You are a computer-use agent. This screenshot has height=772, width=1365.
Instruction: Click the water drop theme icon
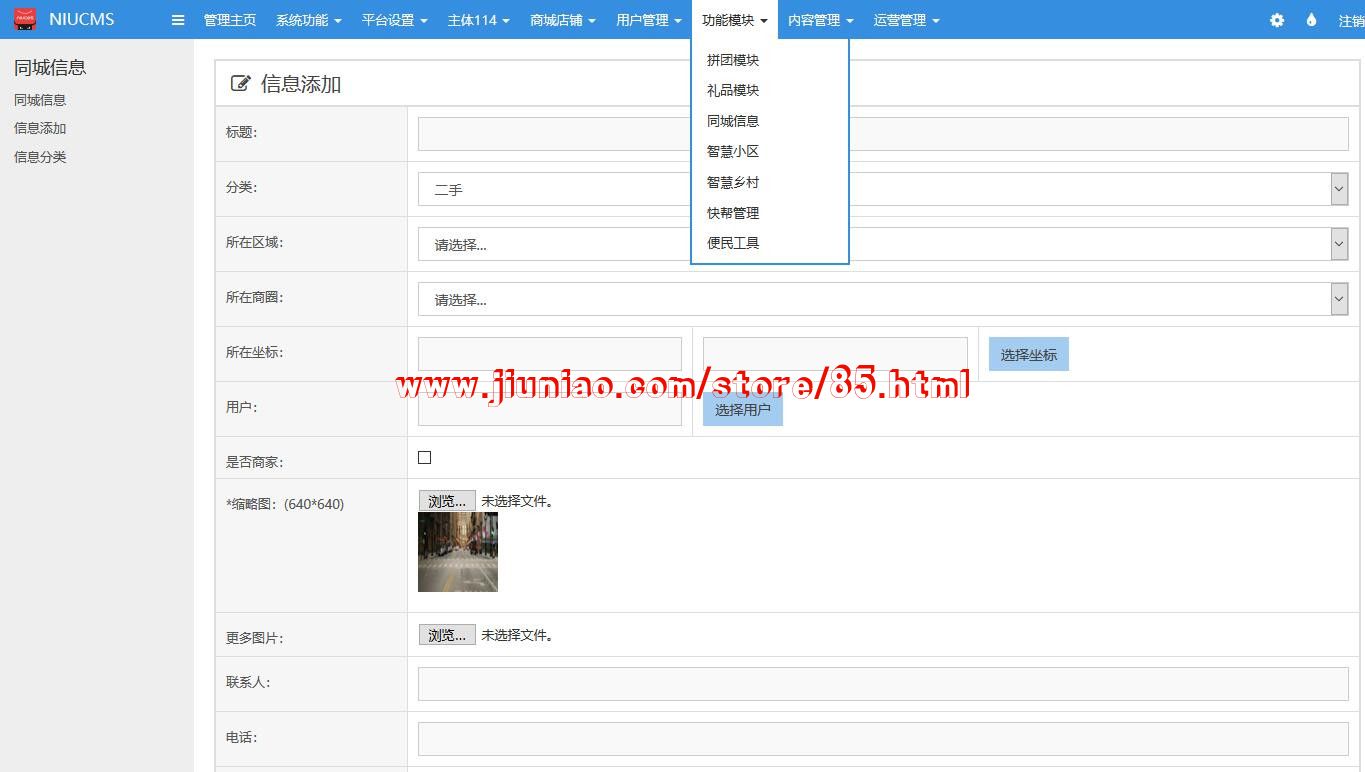click(1311, 20)
